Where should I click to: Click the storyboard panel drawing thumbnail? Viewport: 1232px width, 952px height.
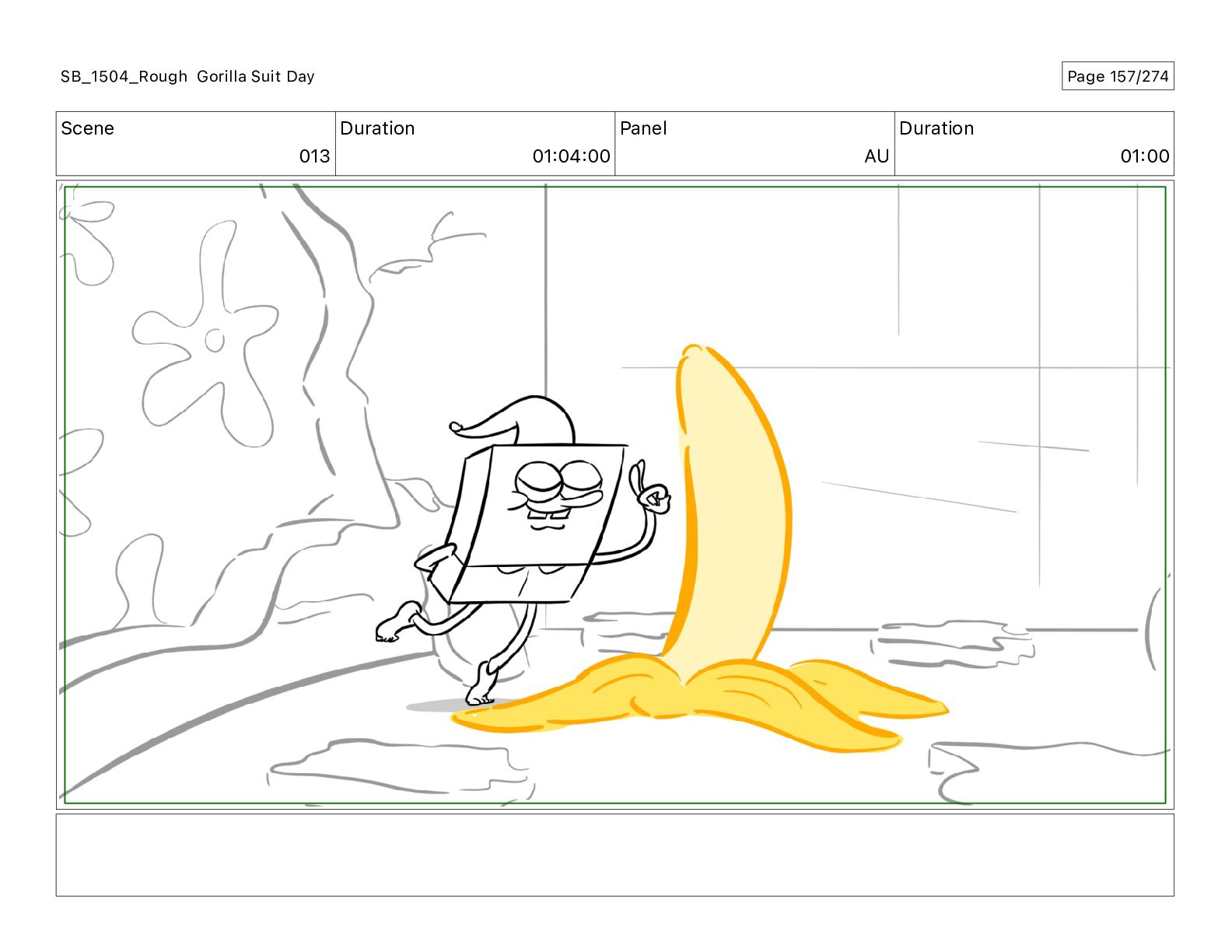click(614, 495)
